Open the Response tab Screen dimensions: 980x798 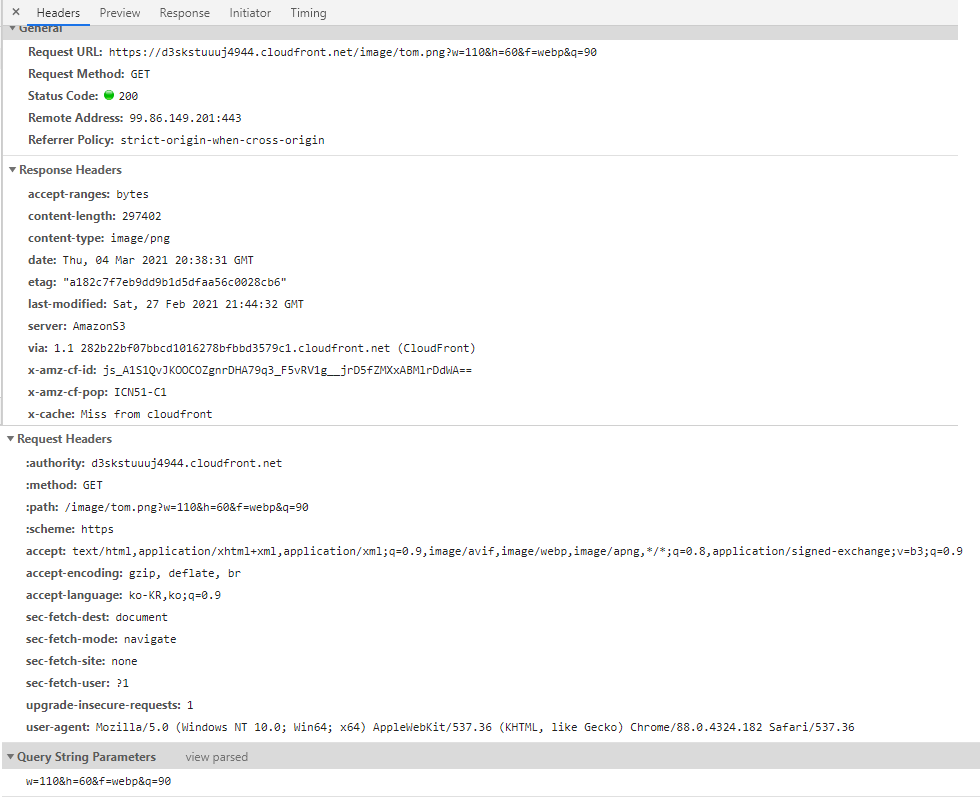(184, 12)
